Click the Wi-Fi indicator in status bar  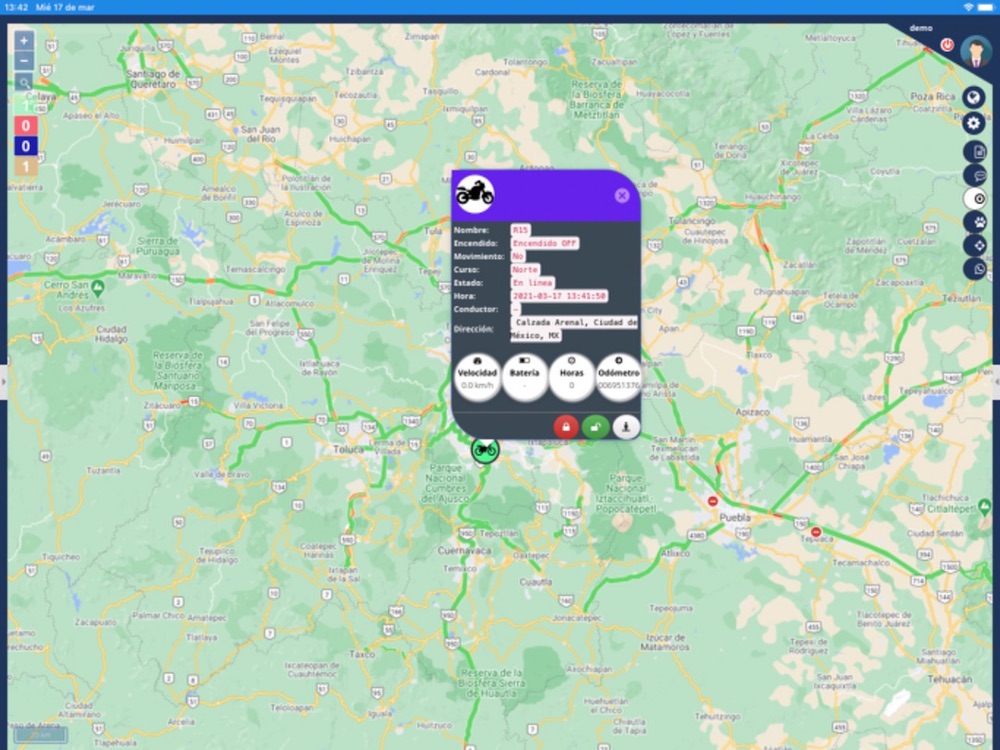[x=968, y=7]
